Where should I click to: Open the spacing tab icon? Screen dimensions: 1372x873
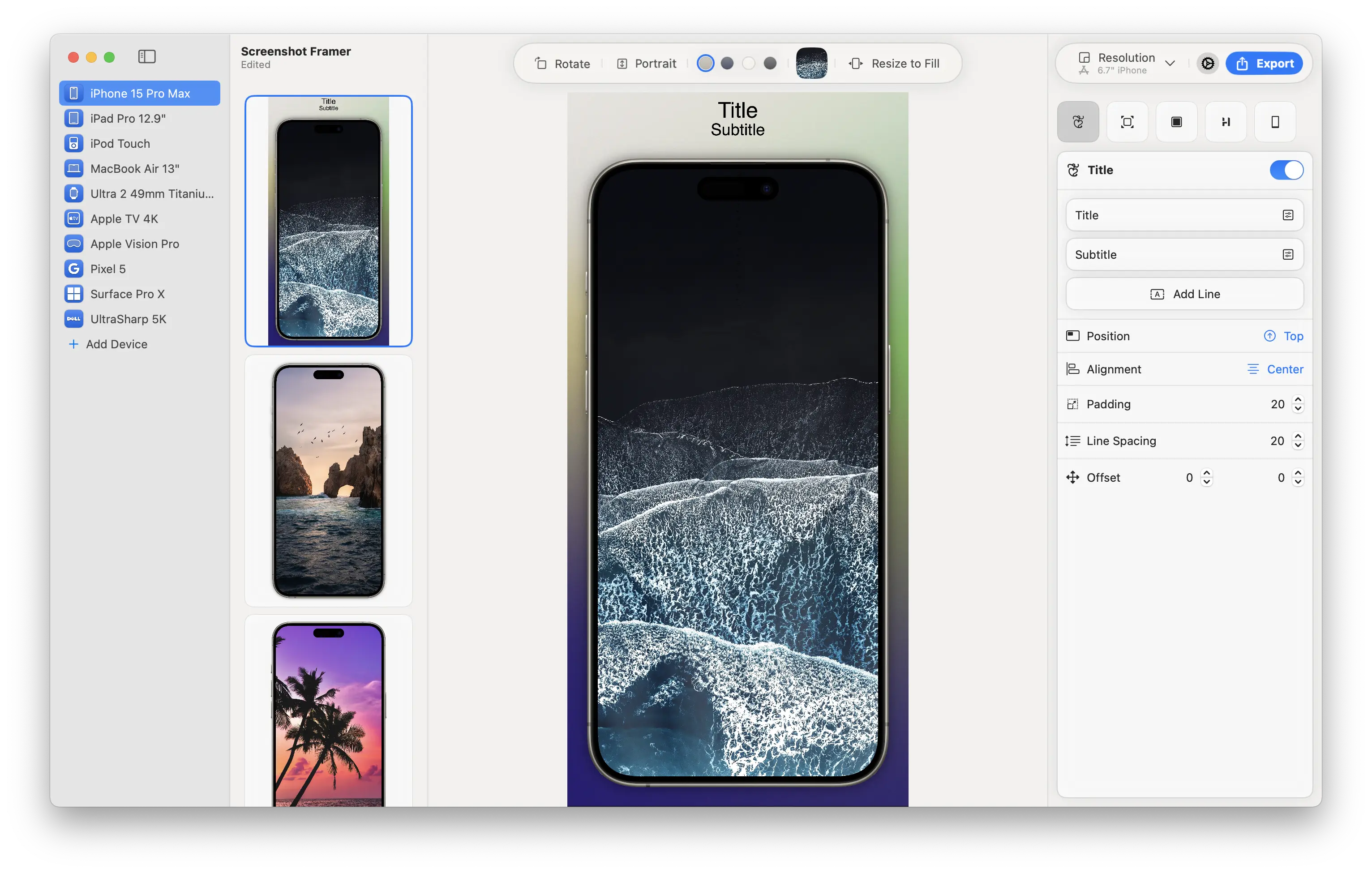(x=1226, y=122)
